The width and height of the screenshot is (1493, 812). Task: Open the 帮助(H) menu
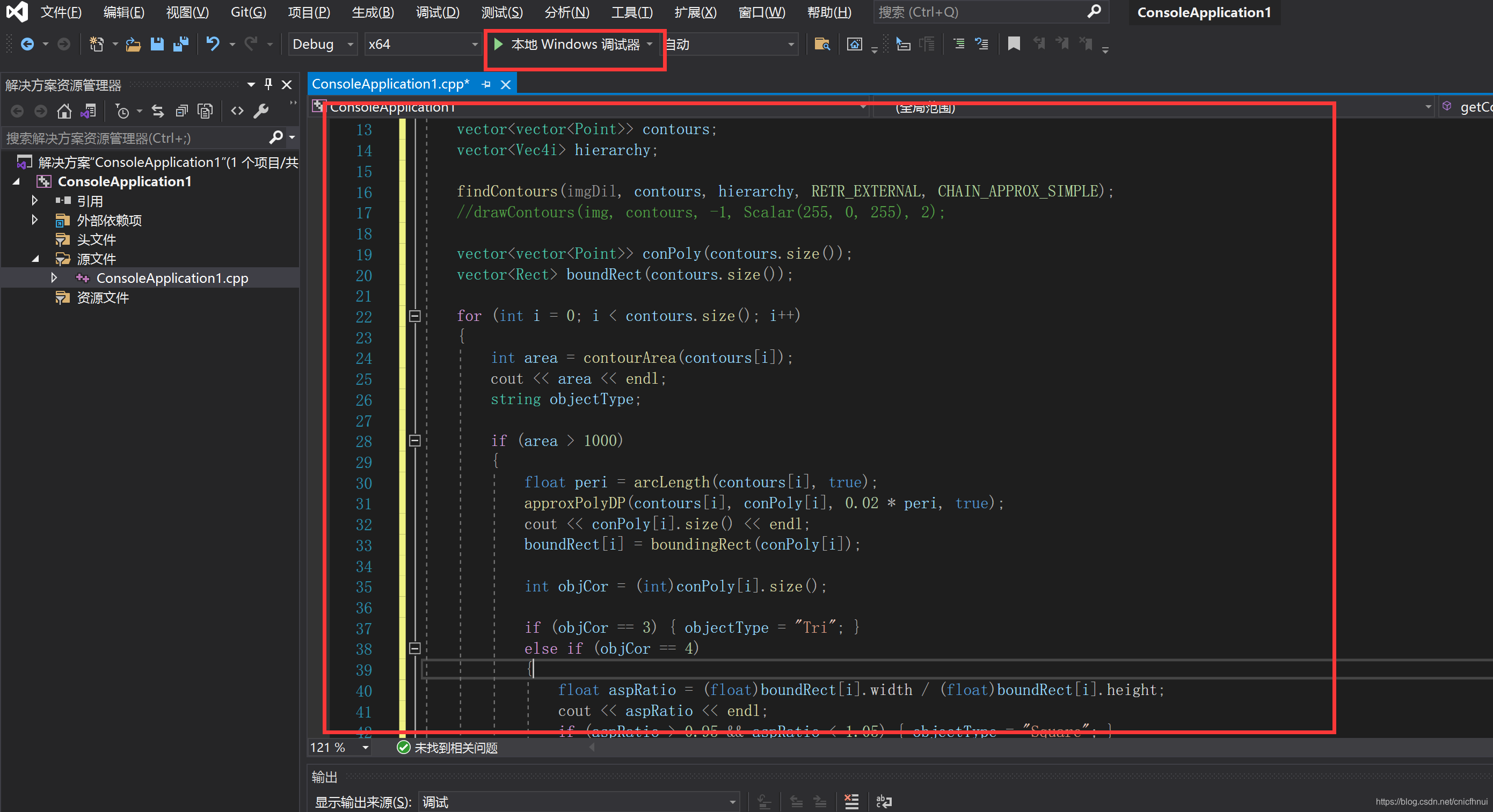pos(829,12)
